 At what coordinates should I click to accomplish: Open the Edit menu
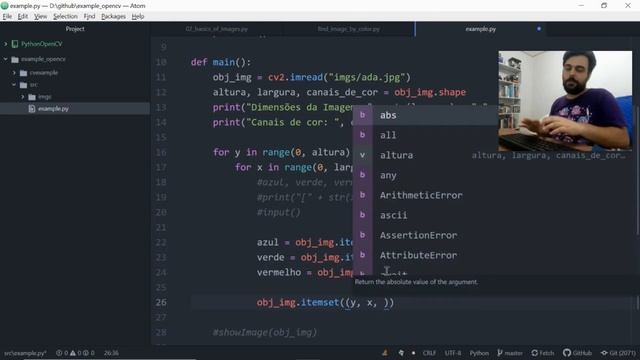[23, 16]
